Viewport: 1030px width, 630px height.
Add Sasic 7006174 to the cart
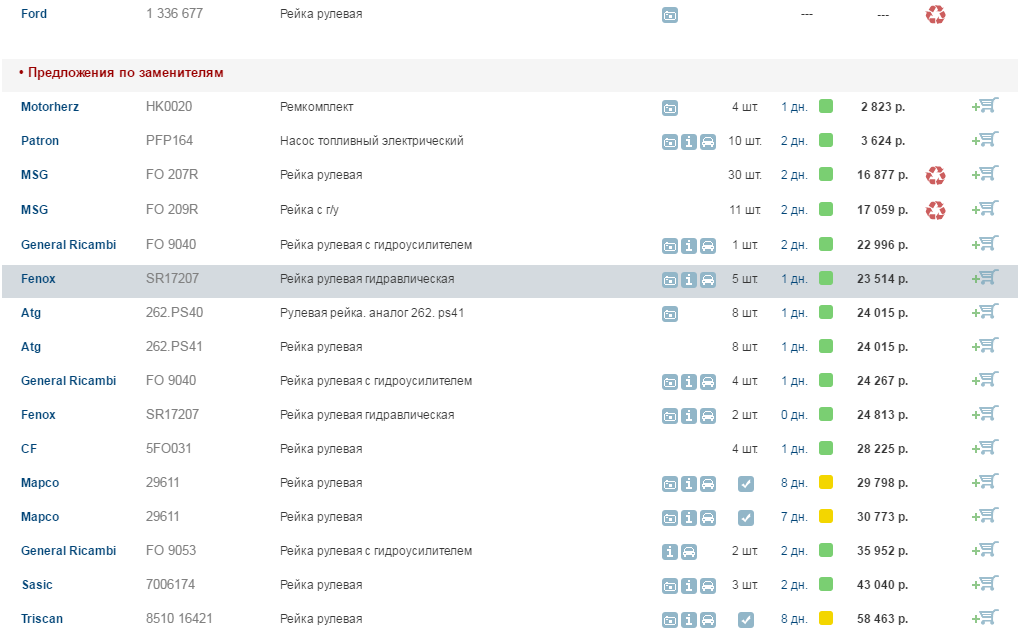click(985, 584)
